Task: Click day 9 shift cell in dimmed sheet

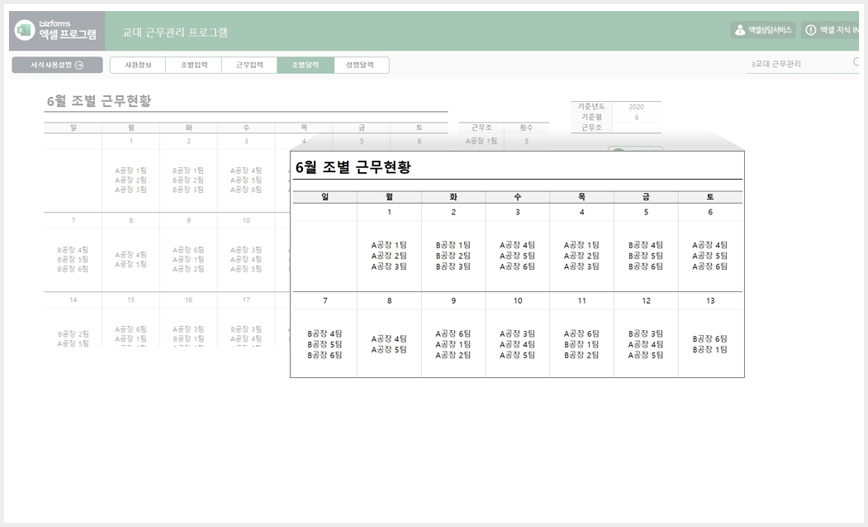Action: tap(188, 259)
